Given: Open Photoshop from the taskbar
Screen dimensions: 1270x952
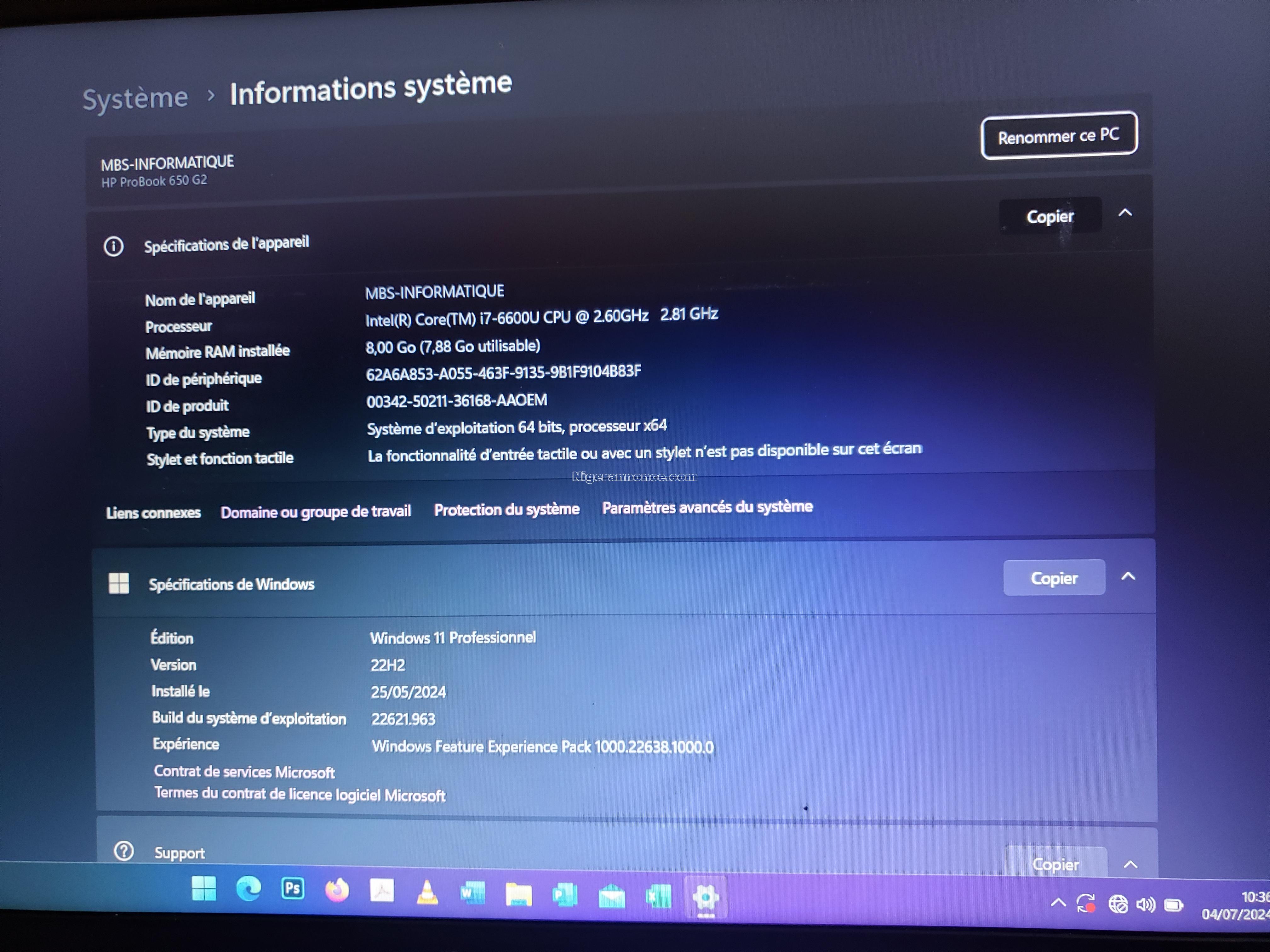Looking at the screenshot, I should [293, 889].
